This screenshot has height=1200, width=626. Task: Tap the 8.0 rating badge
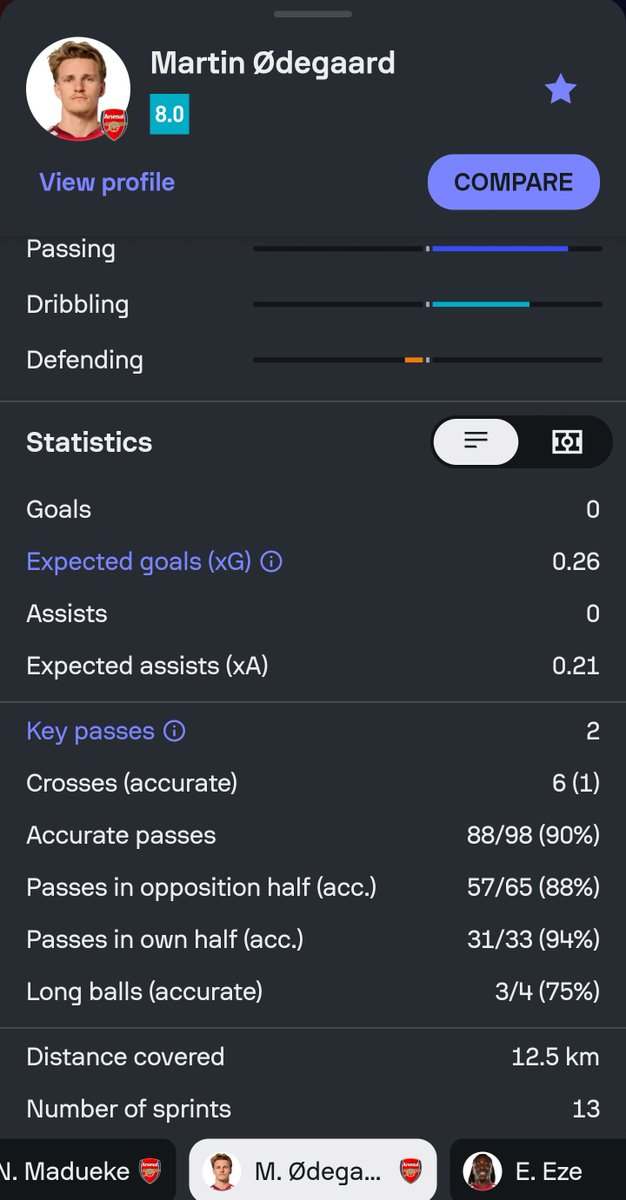coord(169,114)
